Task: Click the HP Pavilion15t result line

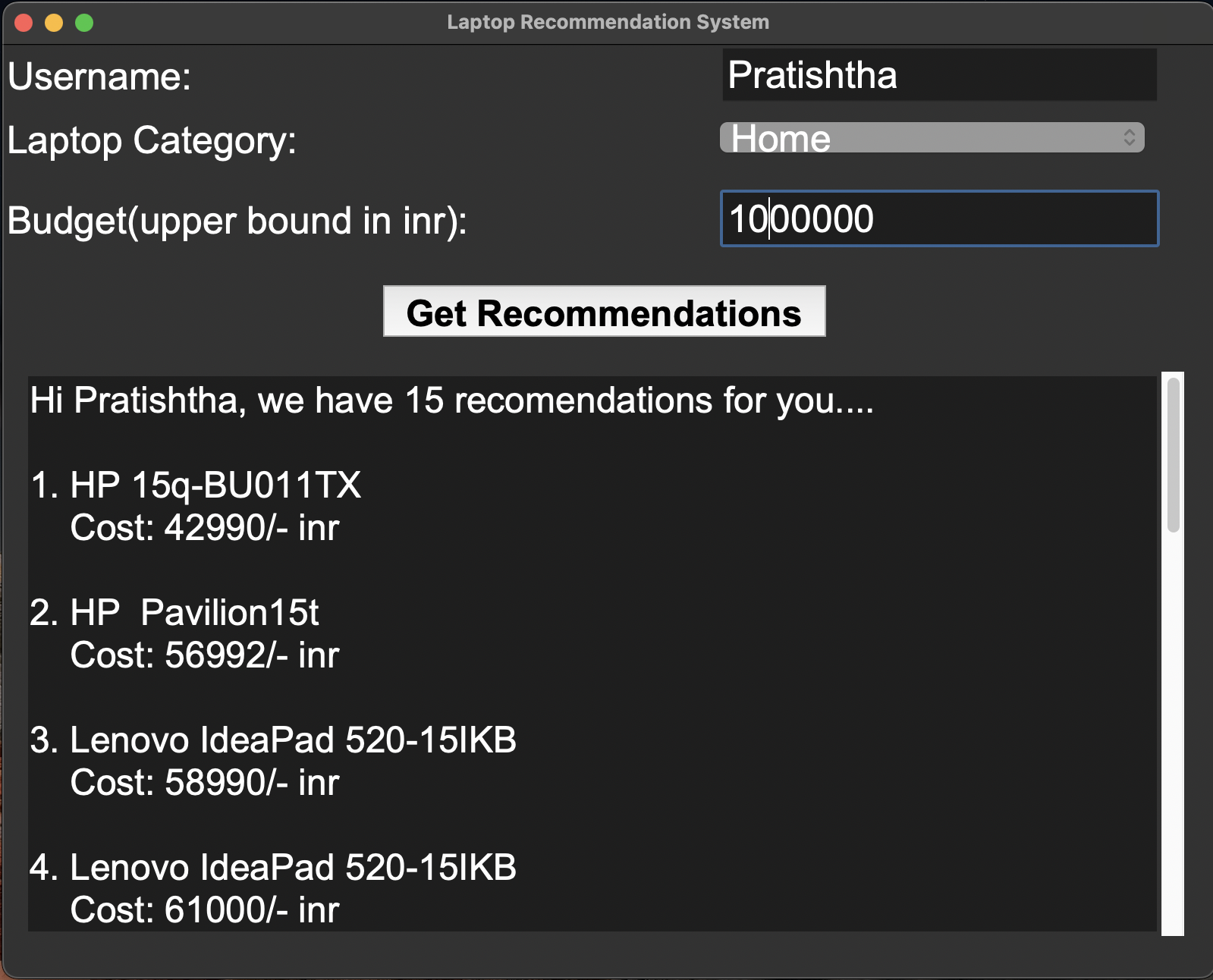Action: tap(174, 613)
